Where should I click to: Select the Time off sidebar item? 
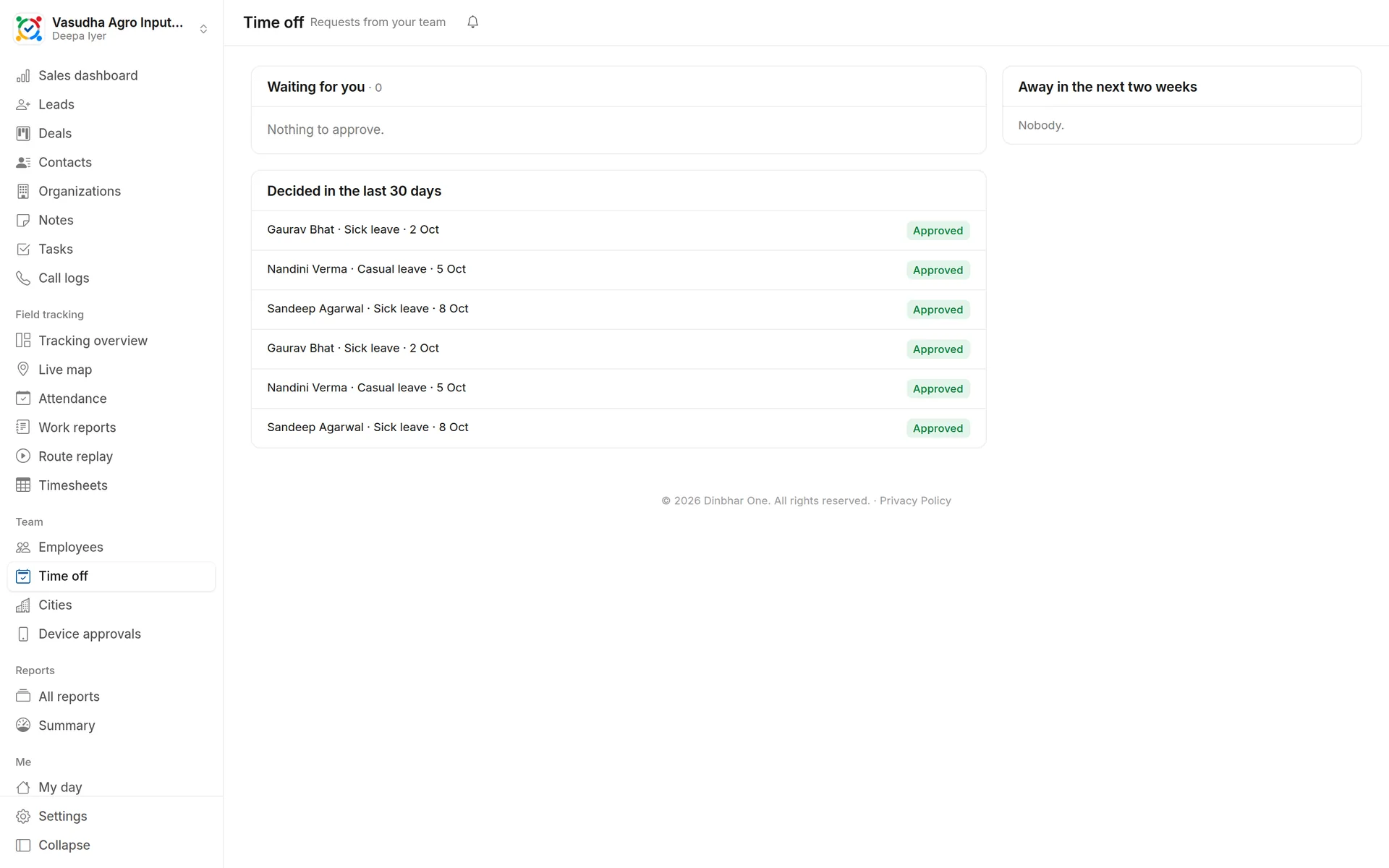pos(111,576)
